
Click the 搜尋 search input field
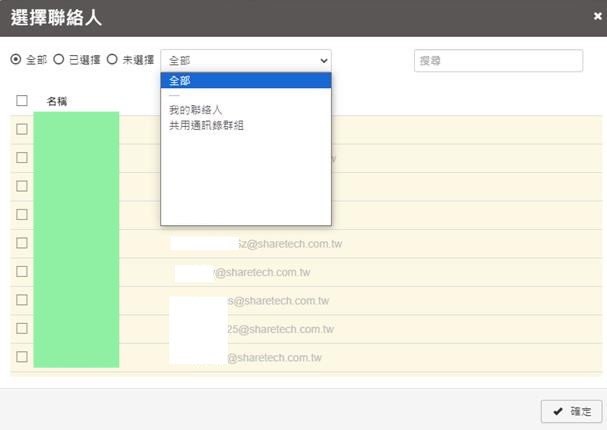pyautogui.click(x=498, y=61)
